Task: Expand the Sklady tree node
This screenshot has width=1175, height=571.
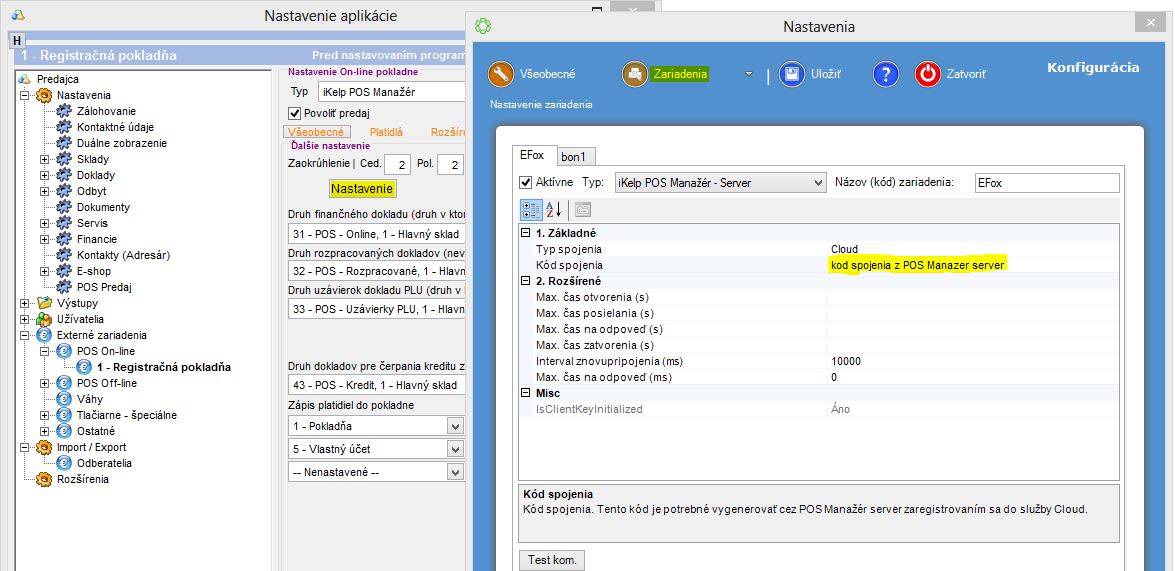Action: [44, 159]
